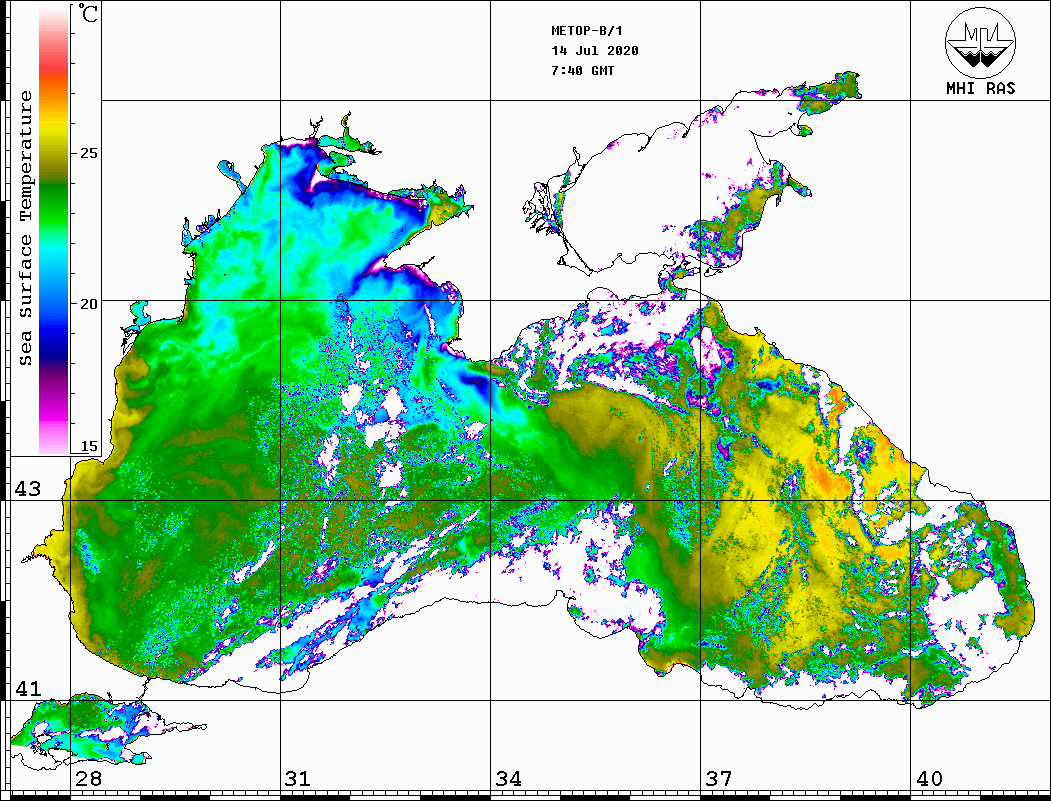Click the temperature color scale bar
This screenshot has width=1051, height=801.
tap(54, 229)
